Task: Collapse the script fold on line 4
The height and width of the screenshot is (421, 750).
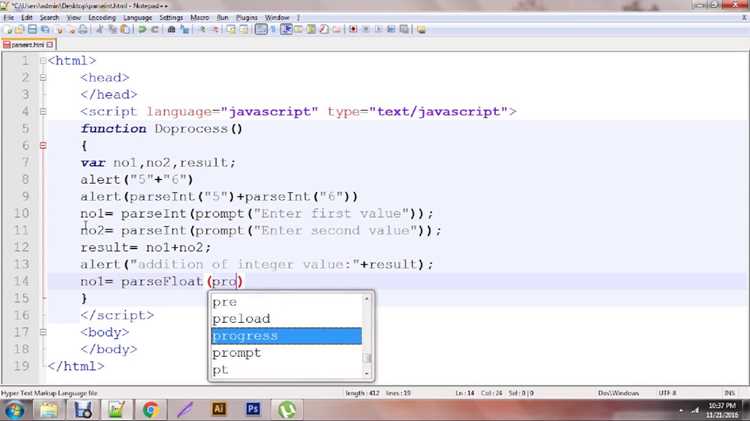Action: click(x=43, y=111)
